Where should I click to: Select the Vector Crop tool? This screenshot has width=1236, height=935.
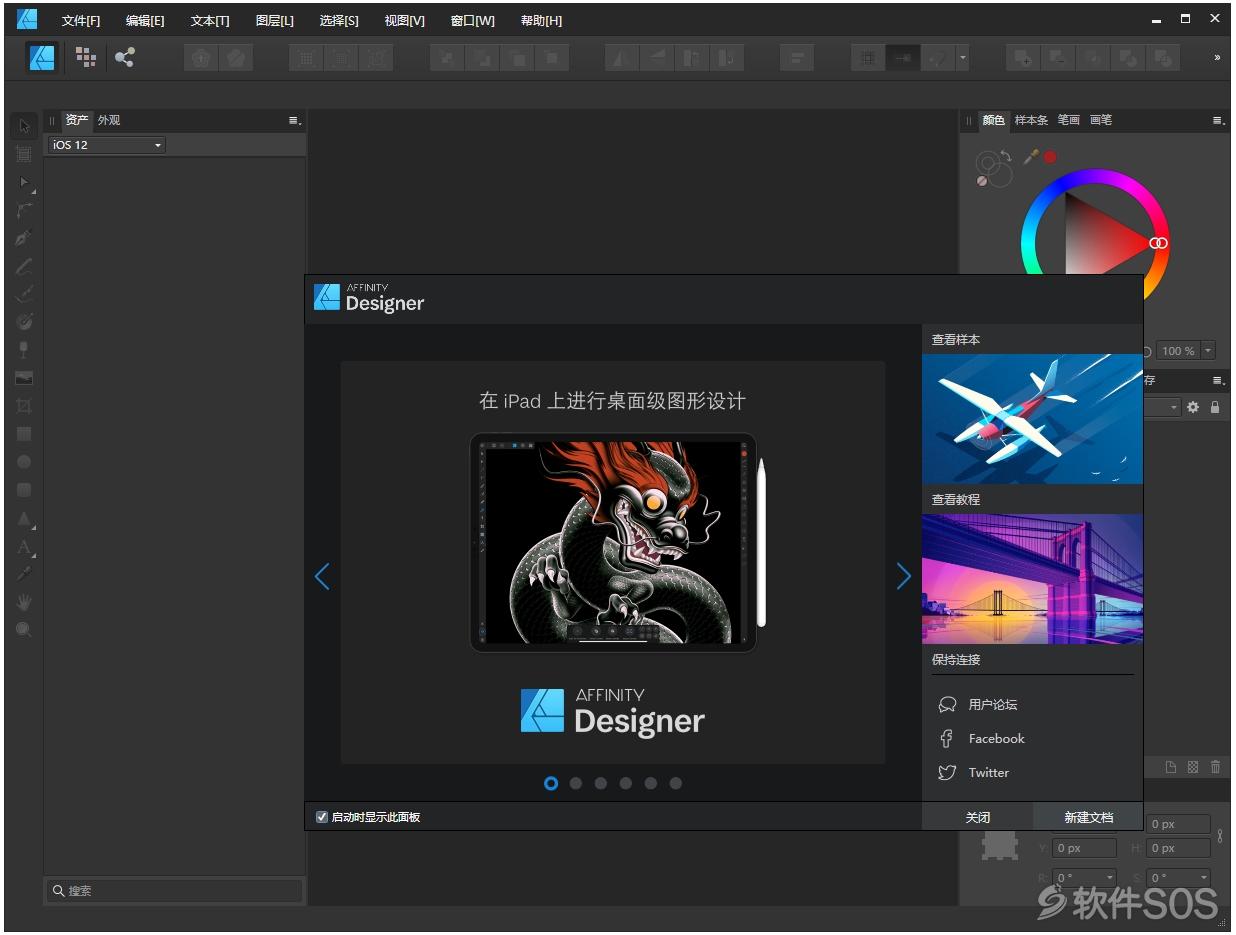(24, 406)
